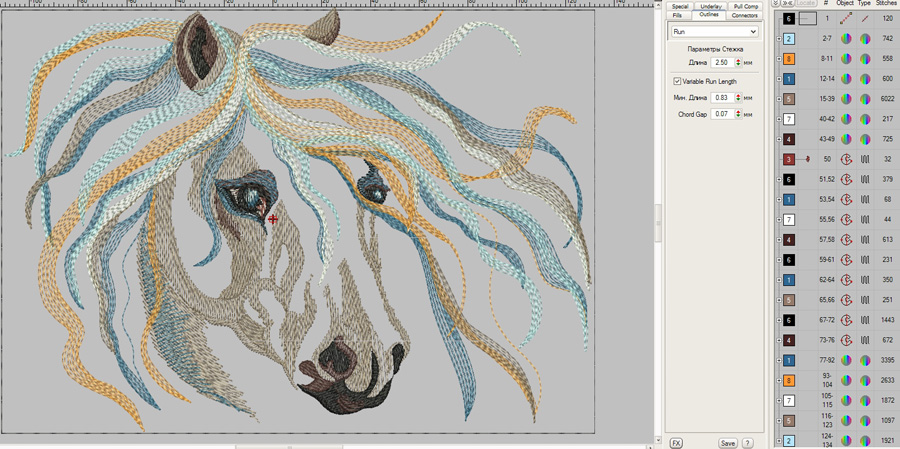Expand the color 8 group for objects 8-11
The height and width of the screenshot is (449, 900).
tap(779, 59)
